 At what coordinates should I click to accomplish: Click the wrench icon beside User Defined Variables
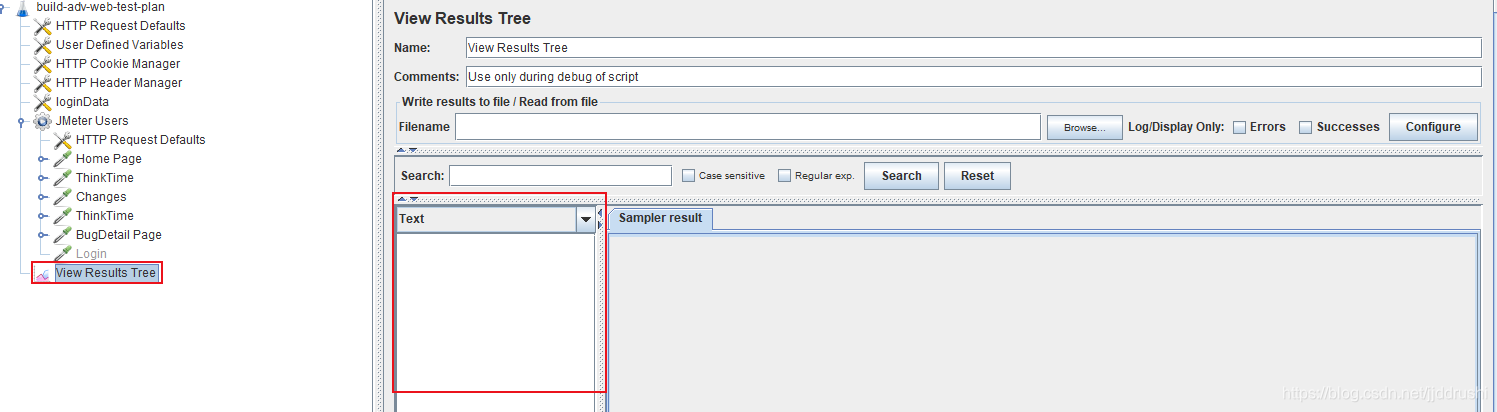[43, 45]
